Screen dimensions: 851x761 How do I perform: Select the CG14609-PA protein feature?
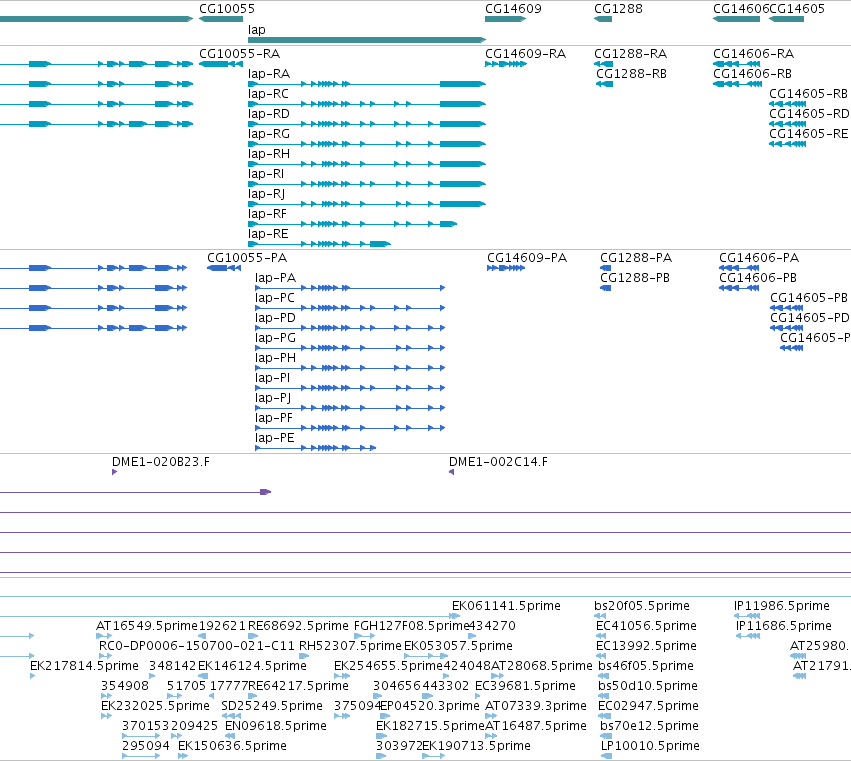point(506,268)
